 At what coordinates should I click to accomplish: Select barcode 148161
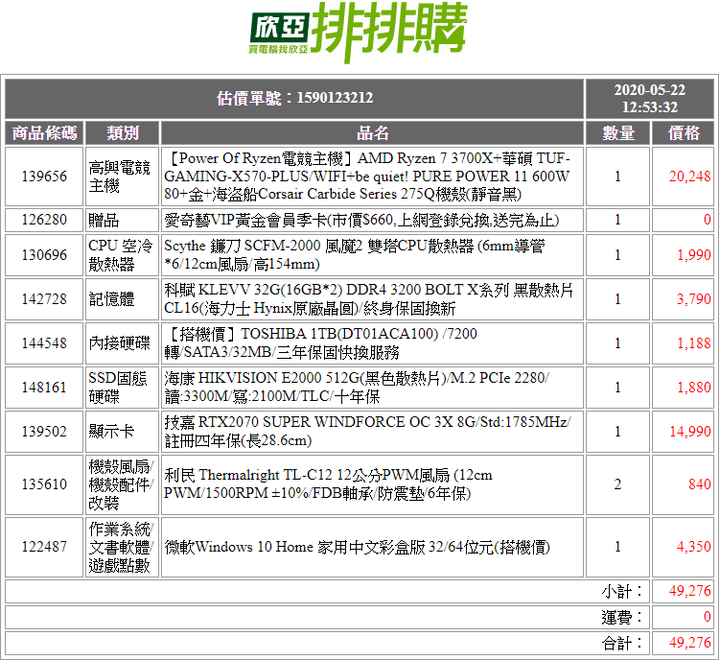[44, 387]
